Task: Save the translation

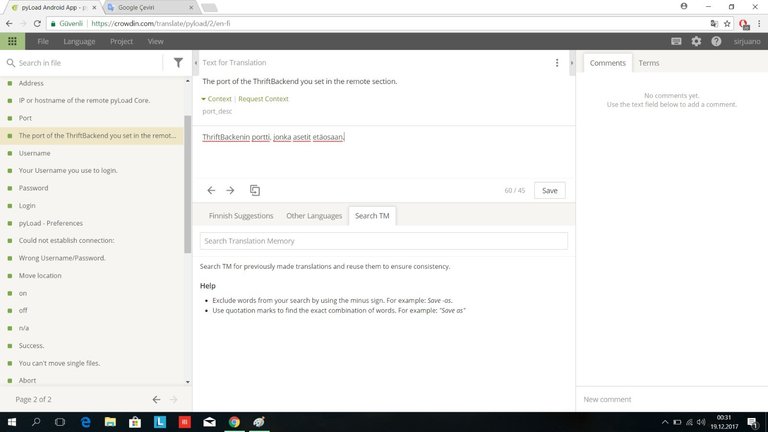Action: point(550,191)
